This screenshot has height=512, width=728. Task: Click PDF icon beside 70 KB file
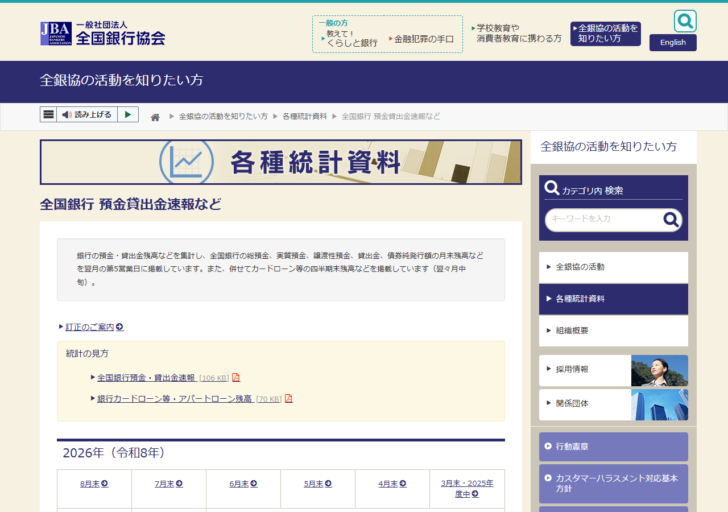288,398
